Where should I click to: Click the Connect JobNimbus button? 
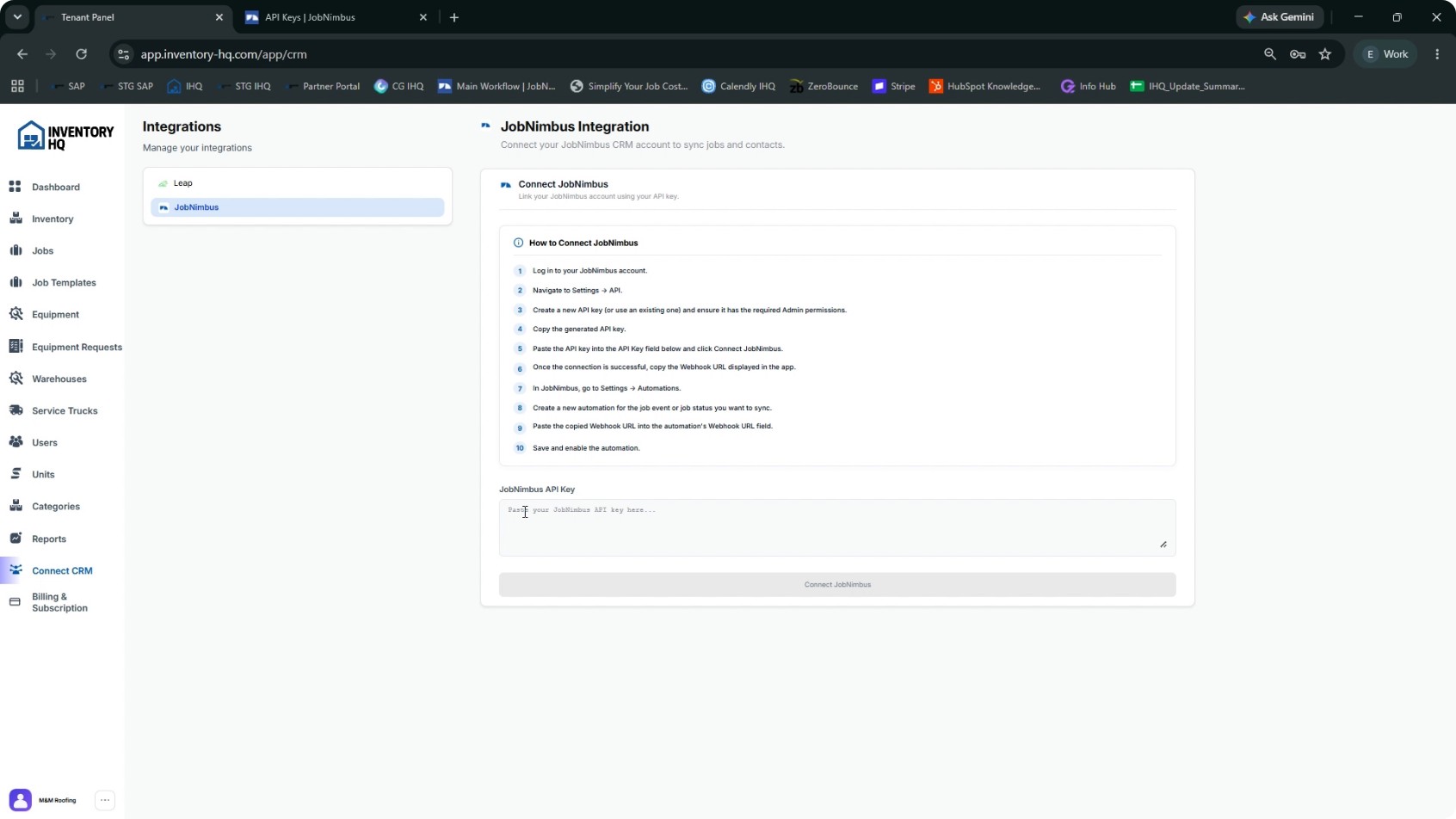(837, 585)
